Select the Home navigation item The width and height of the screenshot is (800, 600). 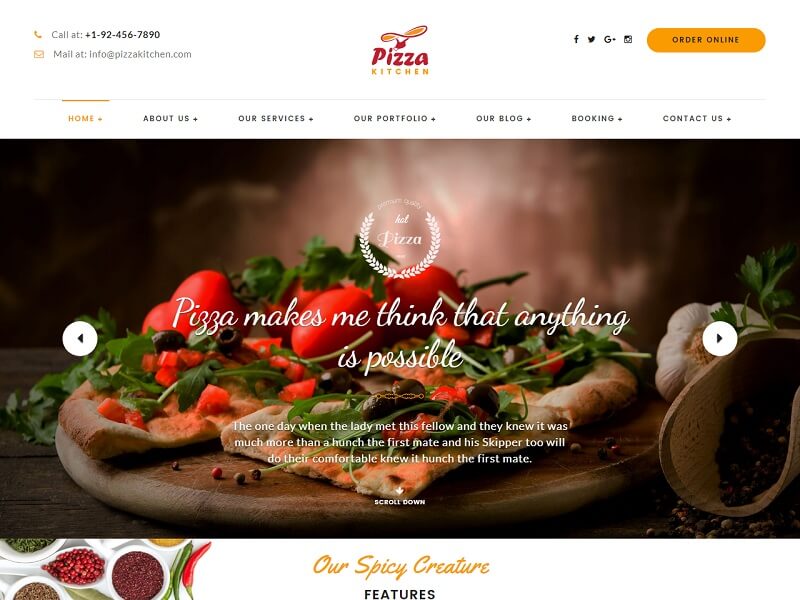point(85,118)
